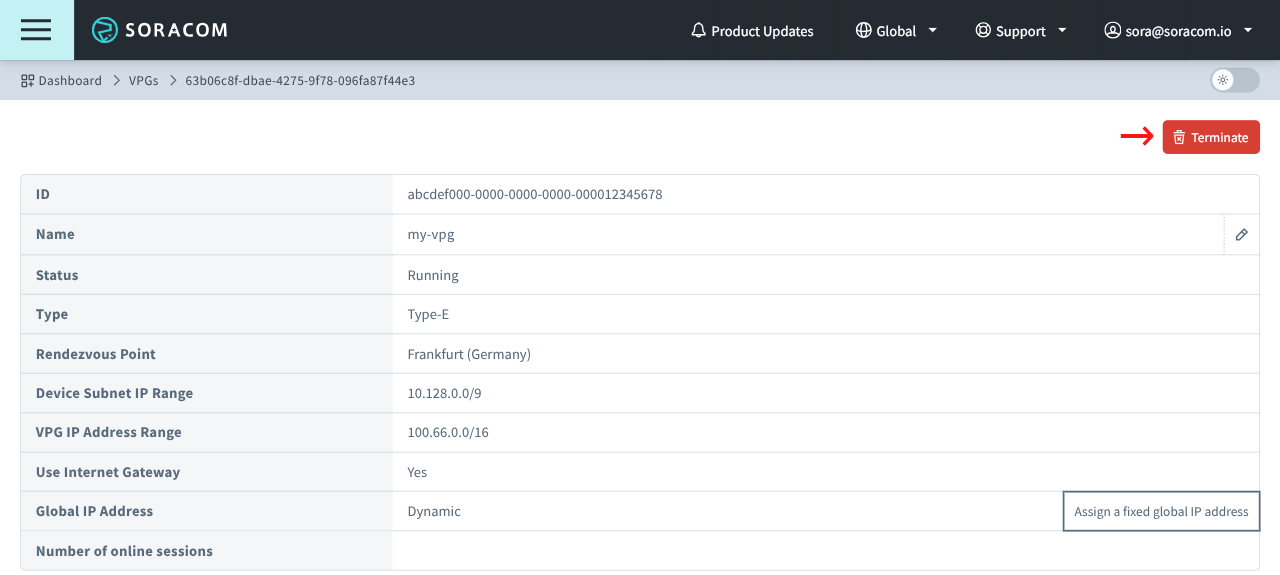Select the current VPG ID breadcrumb entry
The image size is (1280, 575).
[300, 80]
